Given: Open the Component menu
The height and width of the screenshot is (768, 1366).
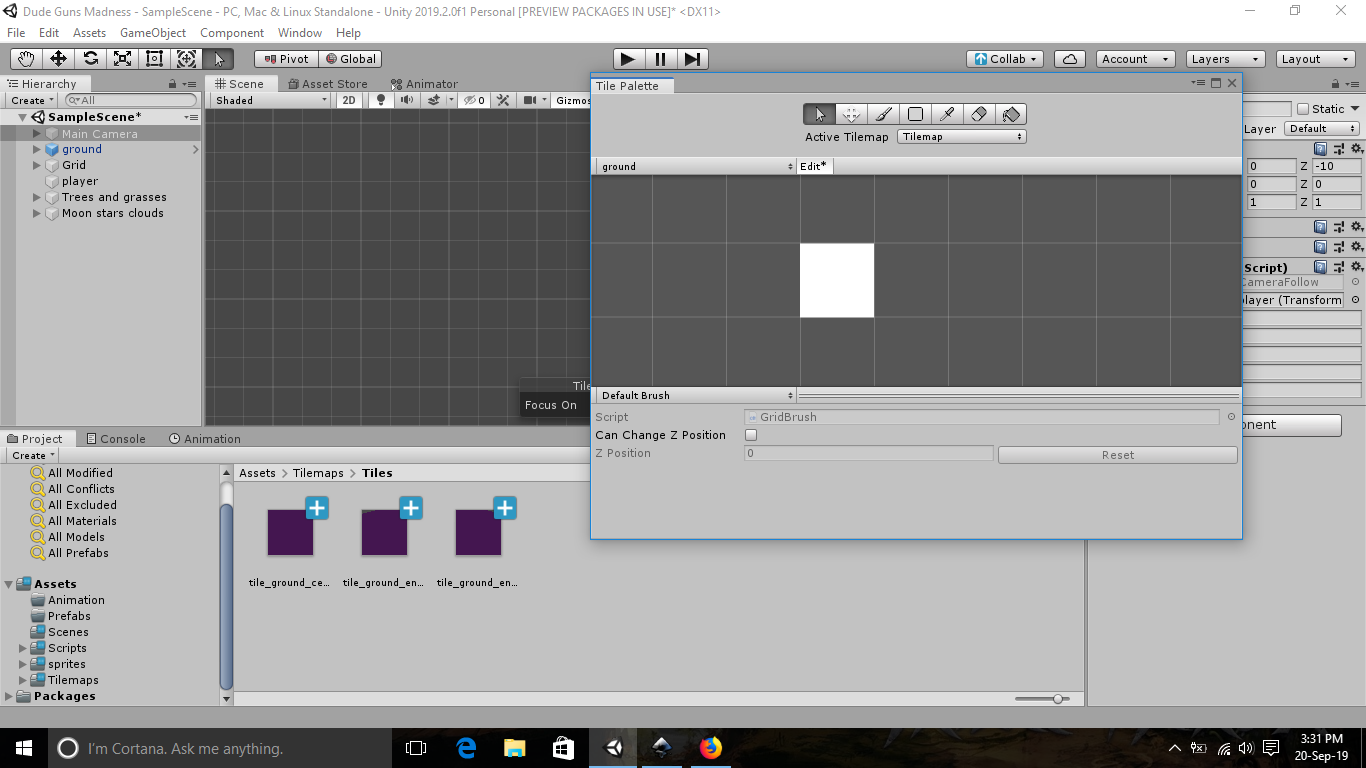Looking at the screenshot, I should [232, 32].
